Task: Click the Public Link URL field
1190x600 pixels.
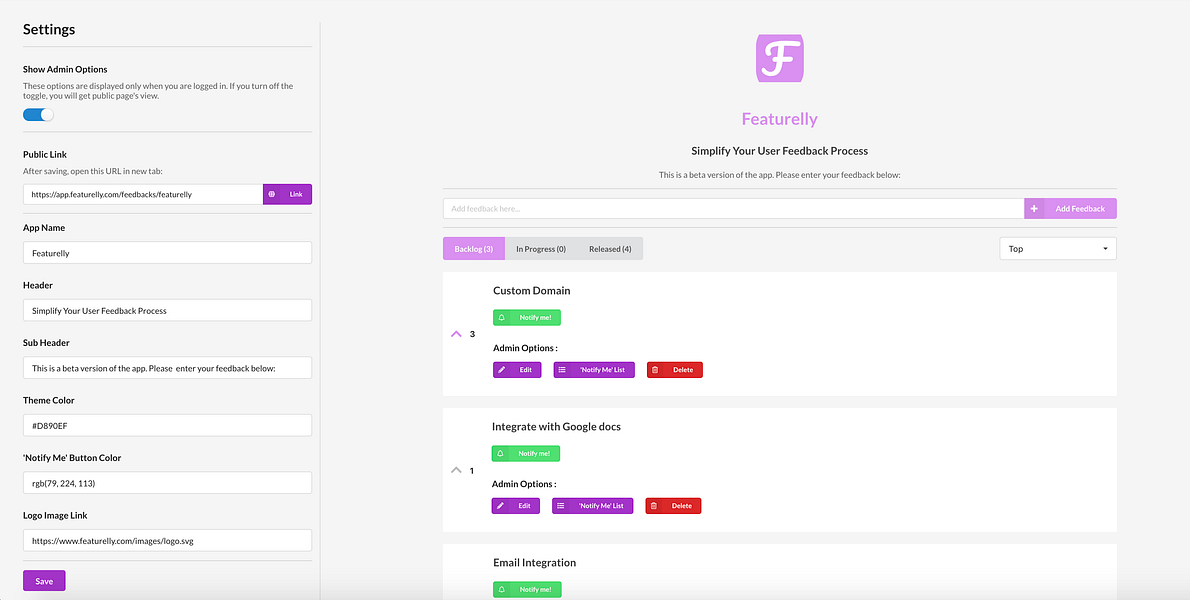Action: 143,194
